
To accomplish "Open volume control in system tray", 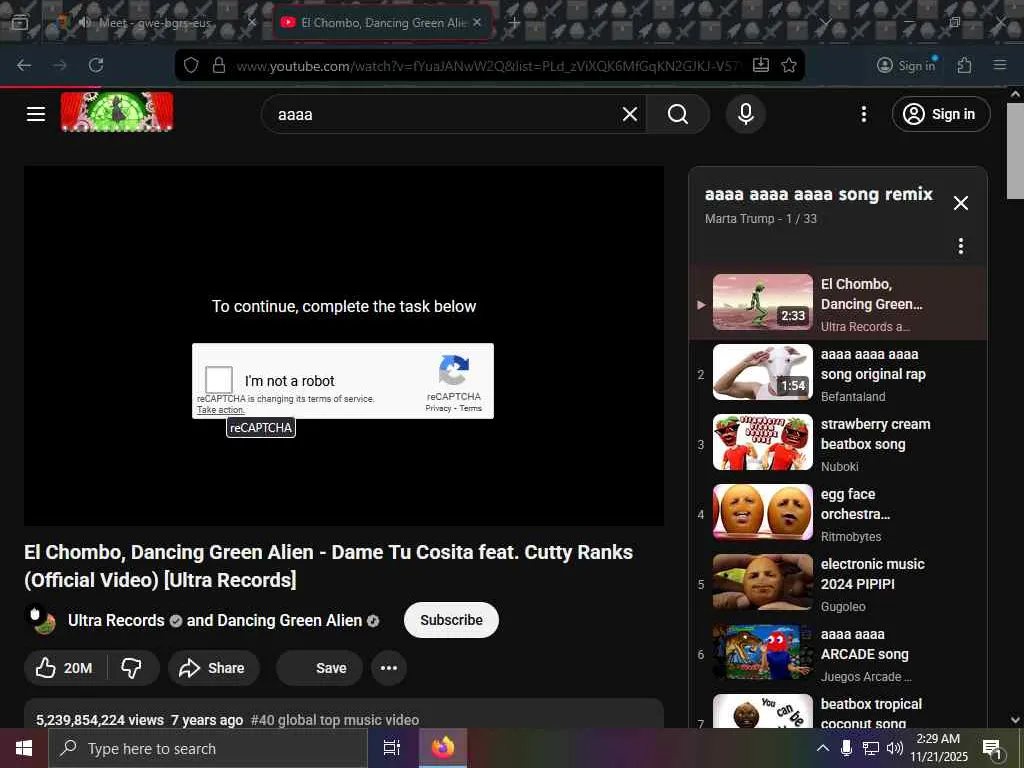I will (x=894, y=748).
